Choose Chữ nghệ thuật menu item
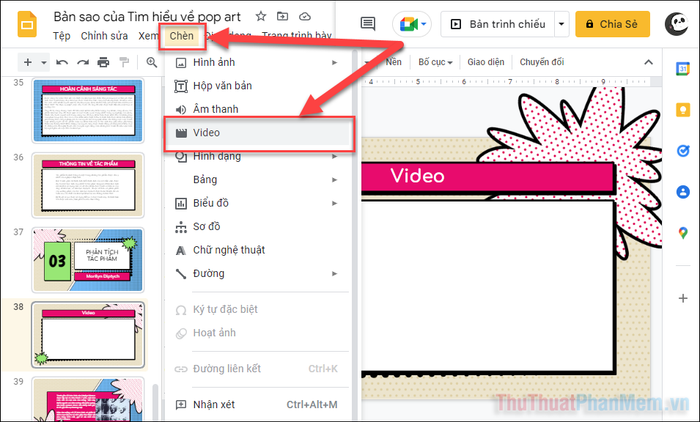 pos(257,250)
